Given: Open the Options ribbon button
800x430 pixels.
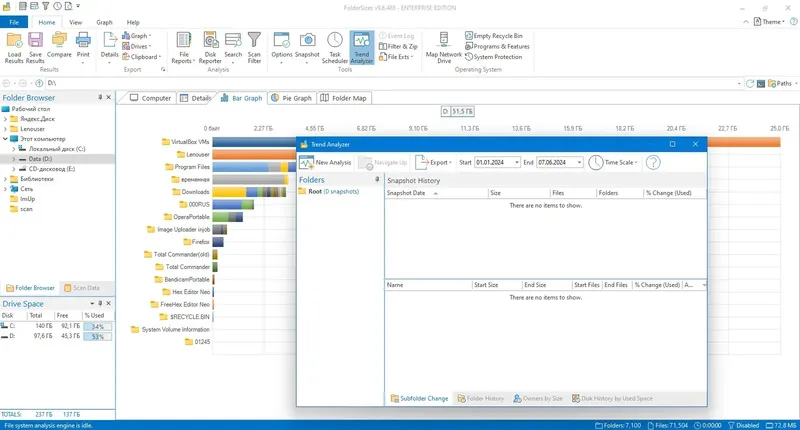Looking at the screenshot, I should (282, 47).
